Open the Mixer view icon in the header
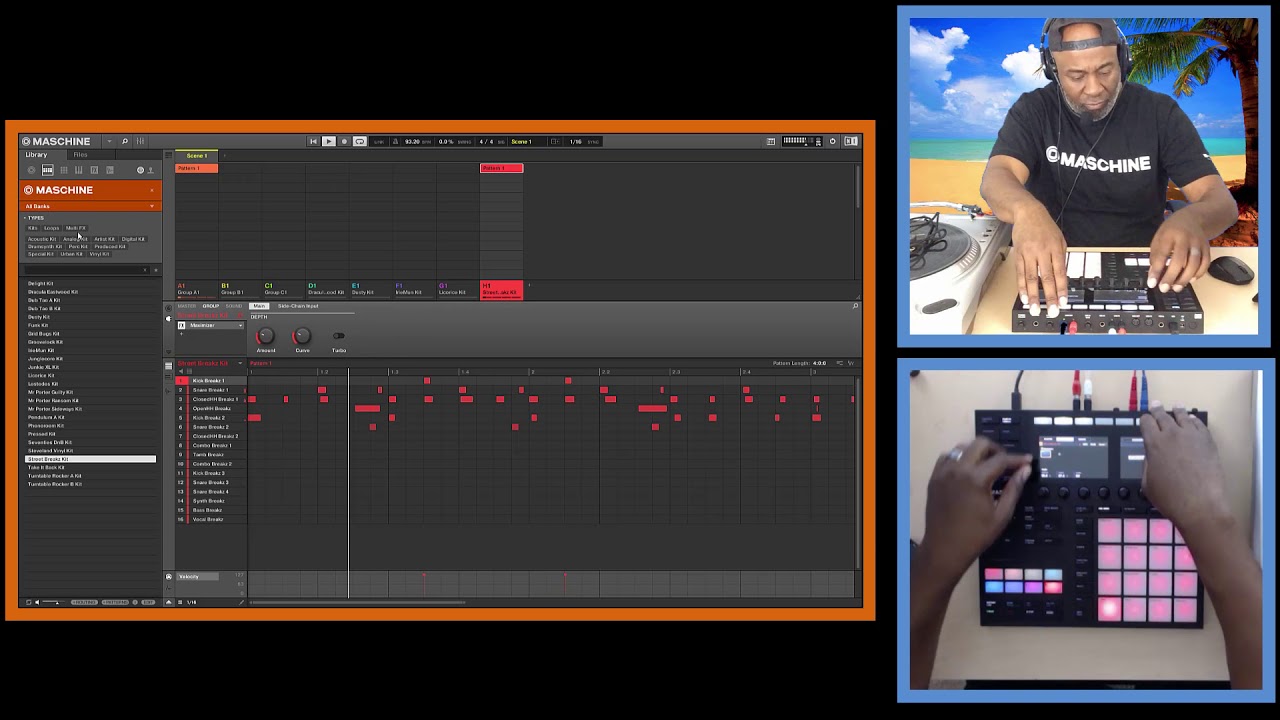 (x=140, y=141)
